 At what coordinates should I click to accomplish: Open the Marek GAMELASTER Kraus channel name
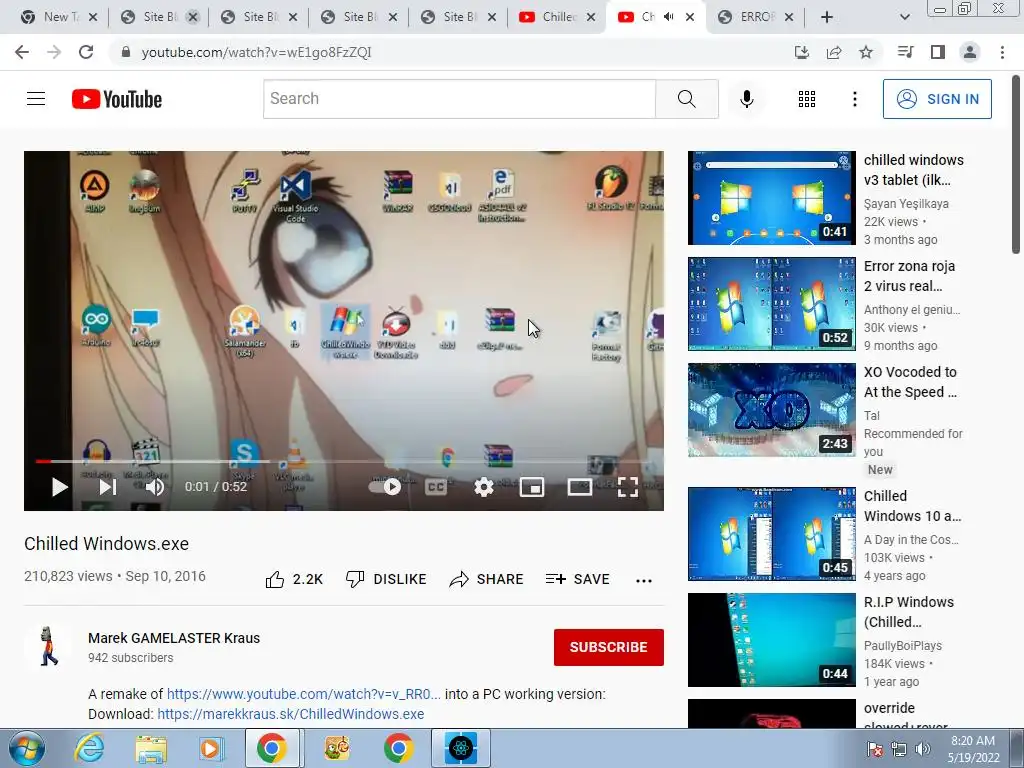coord(174,638)
